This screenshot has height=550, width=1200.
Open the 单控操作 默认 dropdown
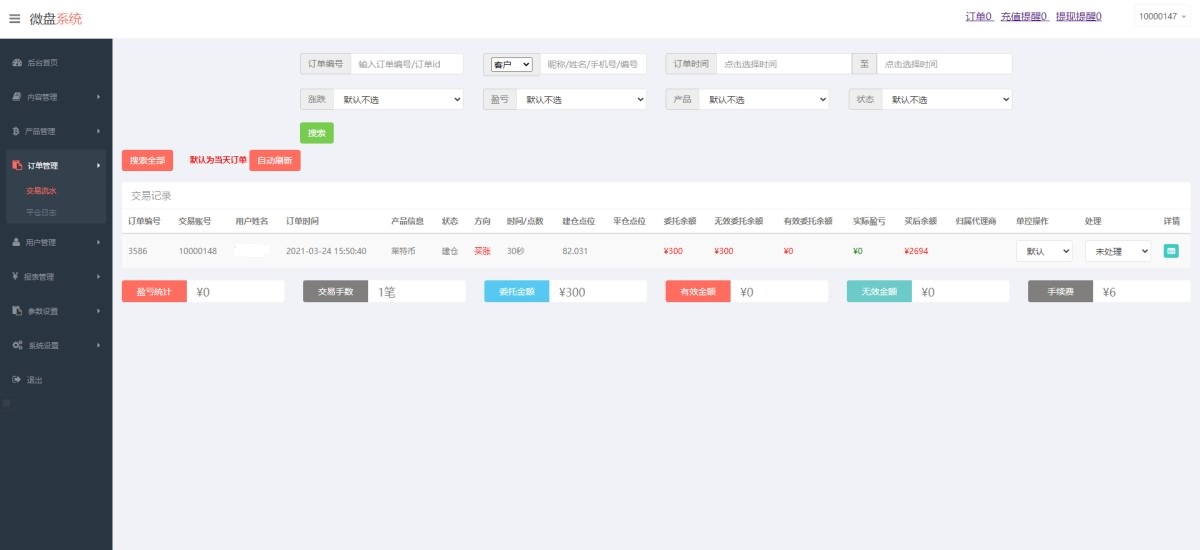(1044, 251)
